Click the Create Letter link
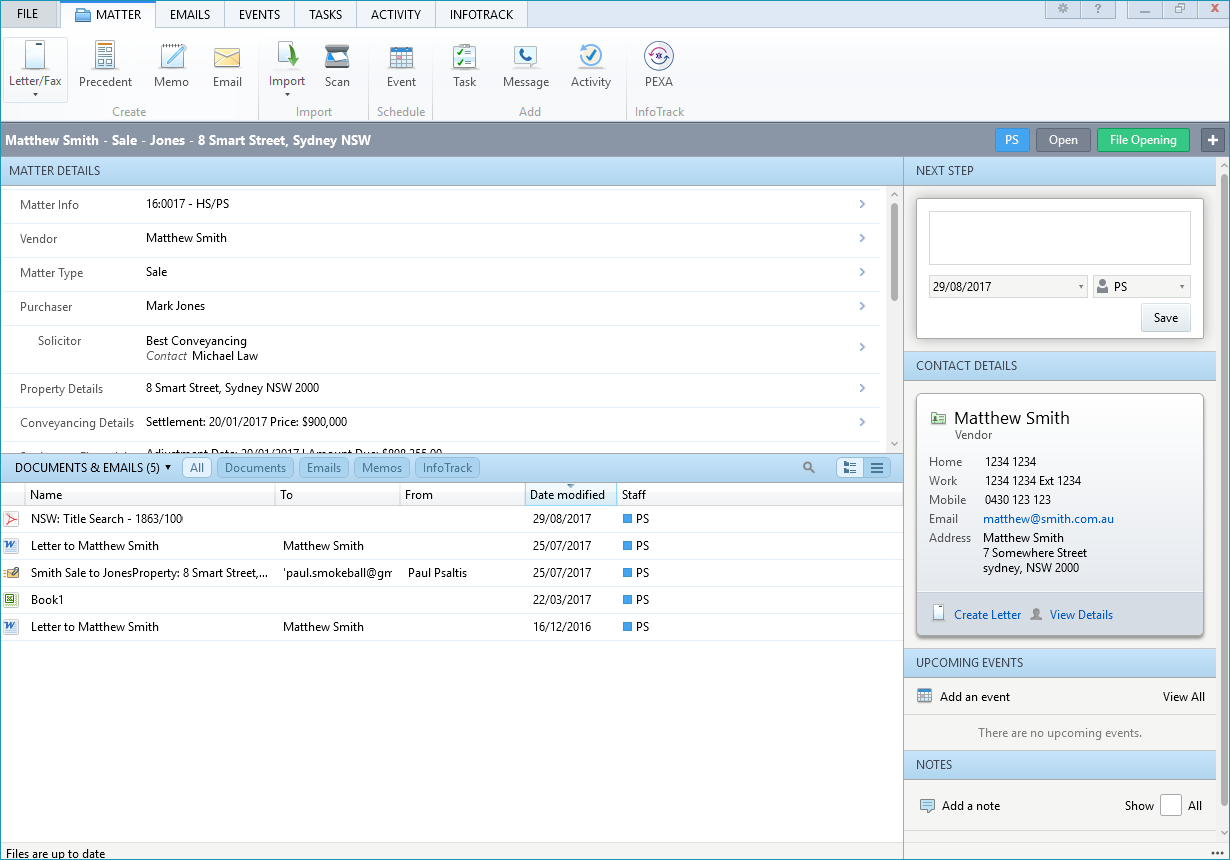Image resolution: width=1230 pixels, height=860 pixels. tap(988, 615)
